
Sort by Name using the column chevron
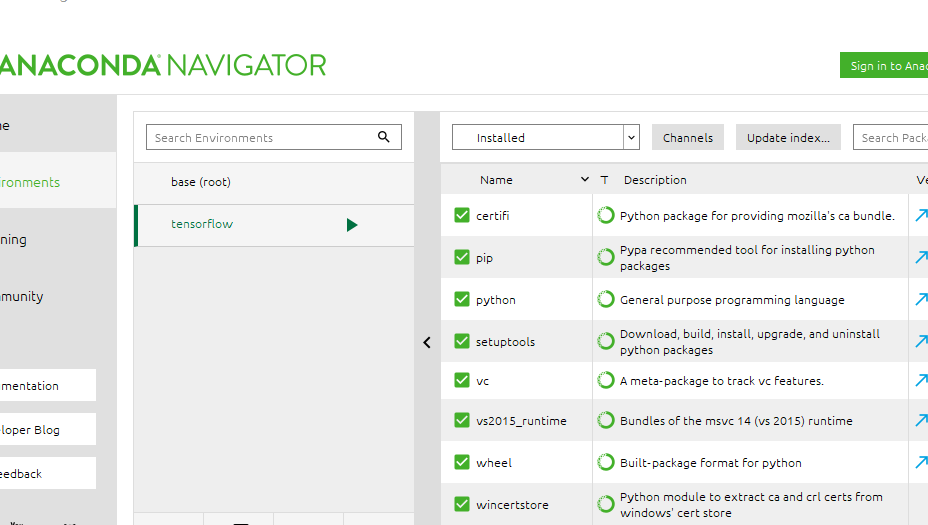[585, 179]
